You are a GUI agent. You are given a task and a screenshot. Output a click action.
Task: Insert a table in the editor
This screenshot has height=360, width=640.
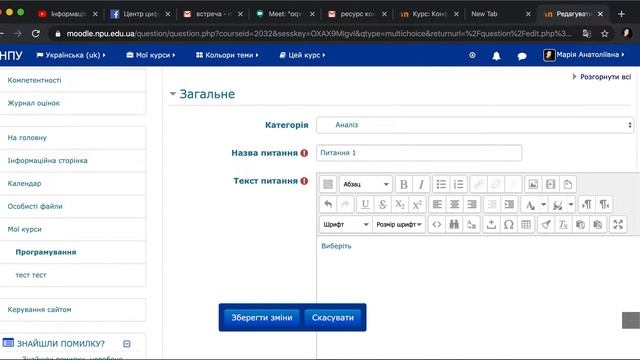(x=526, y=224)
